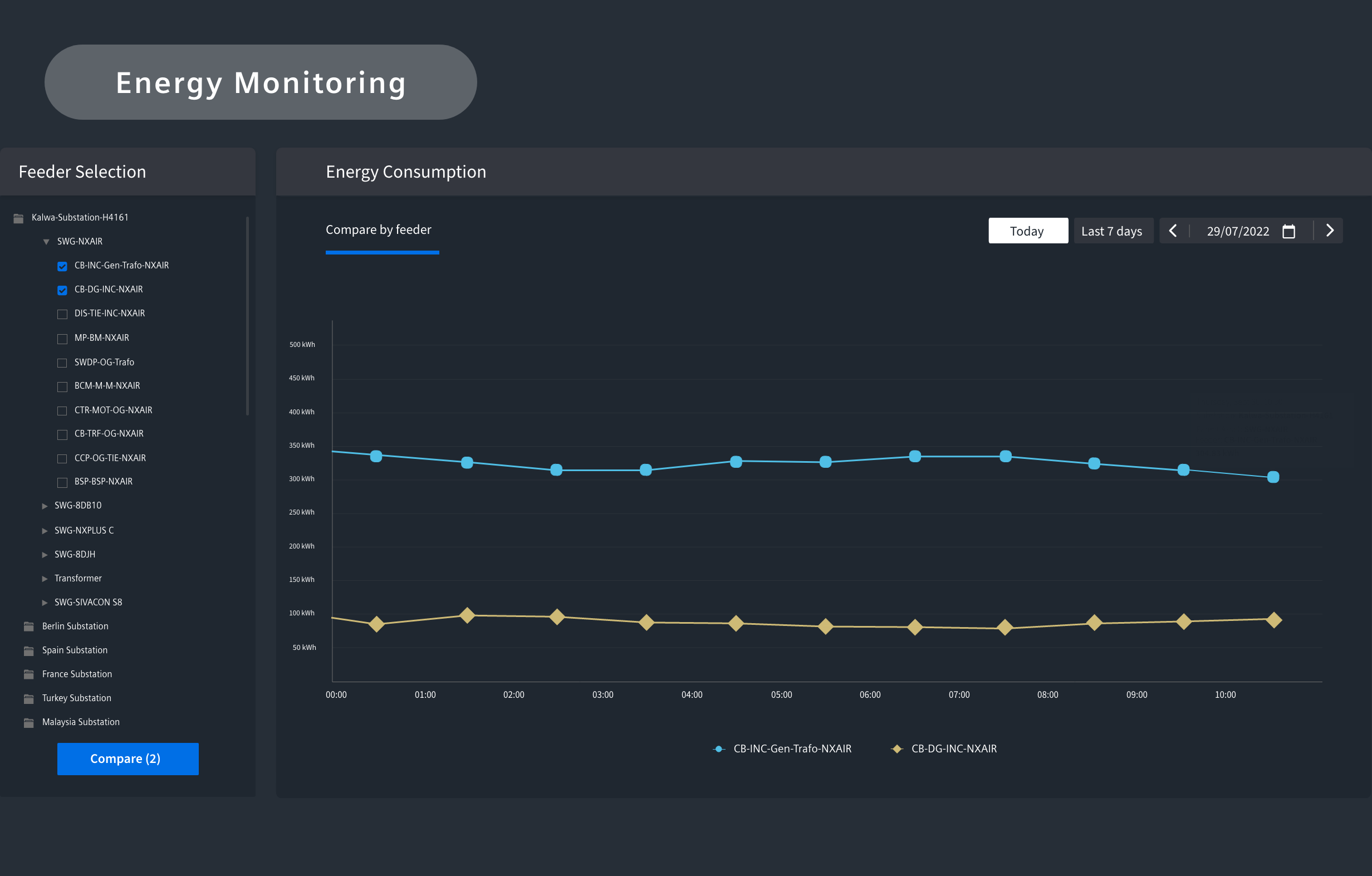Collapse the SWG-NXAIR tree node
Viewport: 1372px width, 876px height.
click(x=46, y=242)
